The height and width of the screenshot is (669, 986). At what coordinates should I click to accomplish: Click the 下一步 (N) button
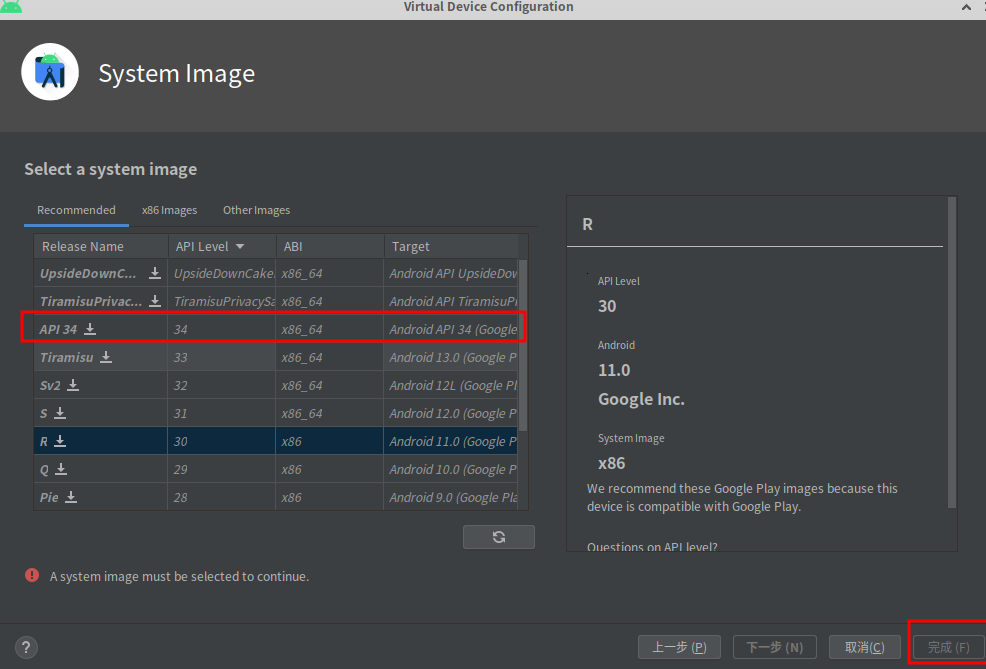(775, 647)
